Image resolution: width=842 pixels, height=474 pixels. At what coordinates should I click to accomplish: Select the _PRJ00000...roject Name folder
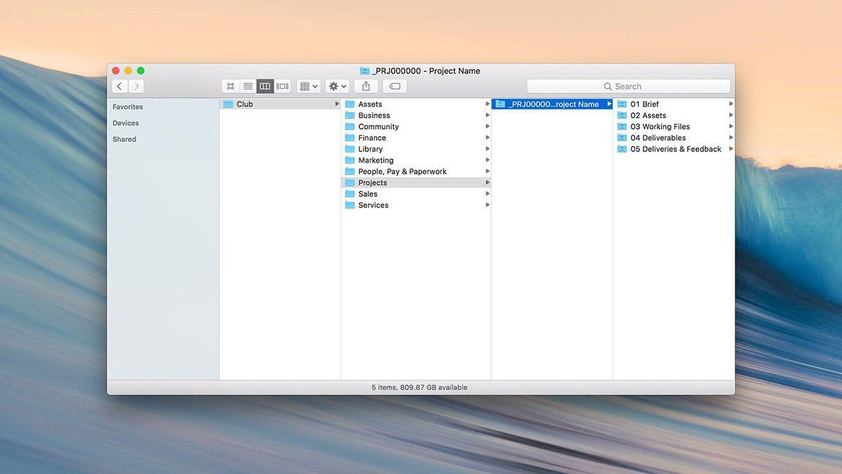point(552,104)
